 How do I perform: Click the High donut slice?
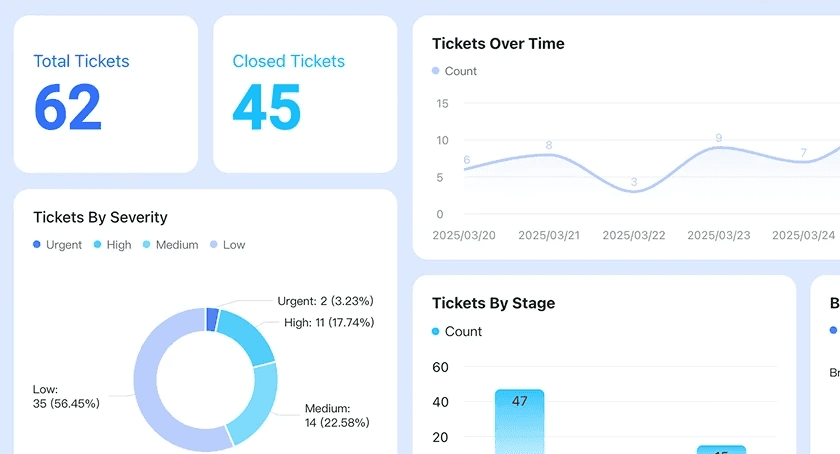pyautogui.click(x=248, y=337)
